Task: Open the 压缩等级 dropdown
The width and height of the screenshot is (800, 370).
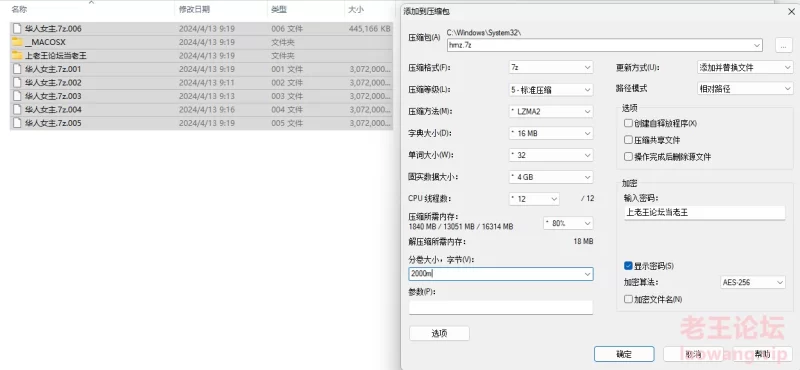Action: click(551, 90)
